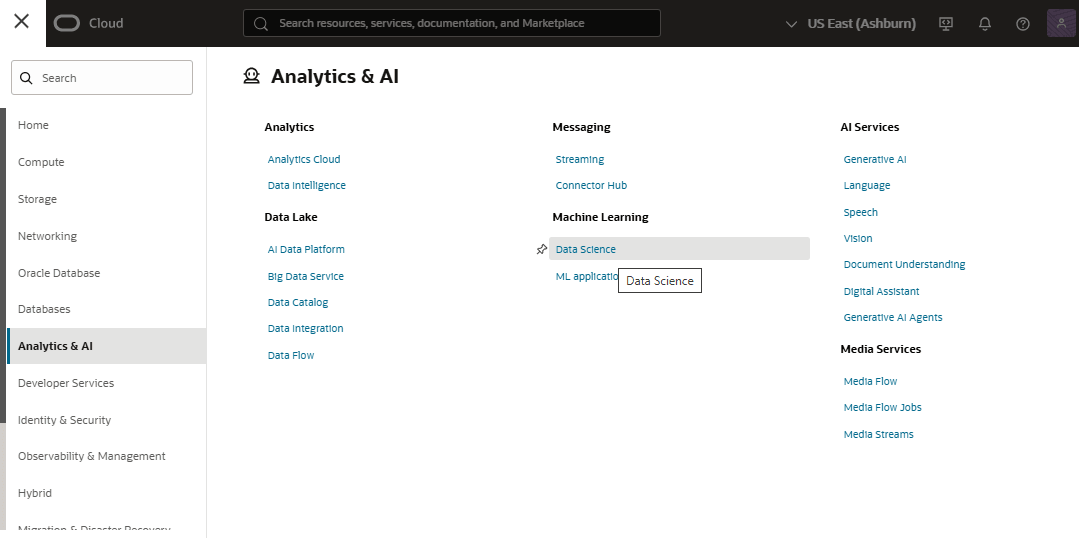Open the Analytics Cloud link
The width and height of the screenshot is (1079, 538).
coord(303,159)
